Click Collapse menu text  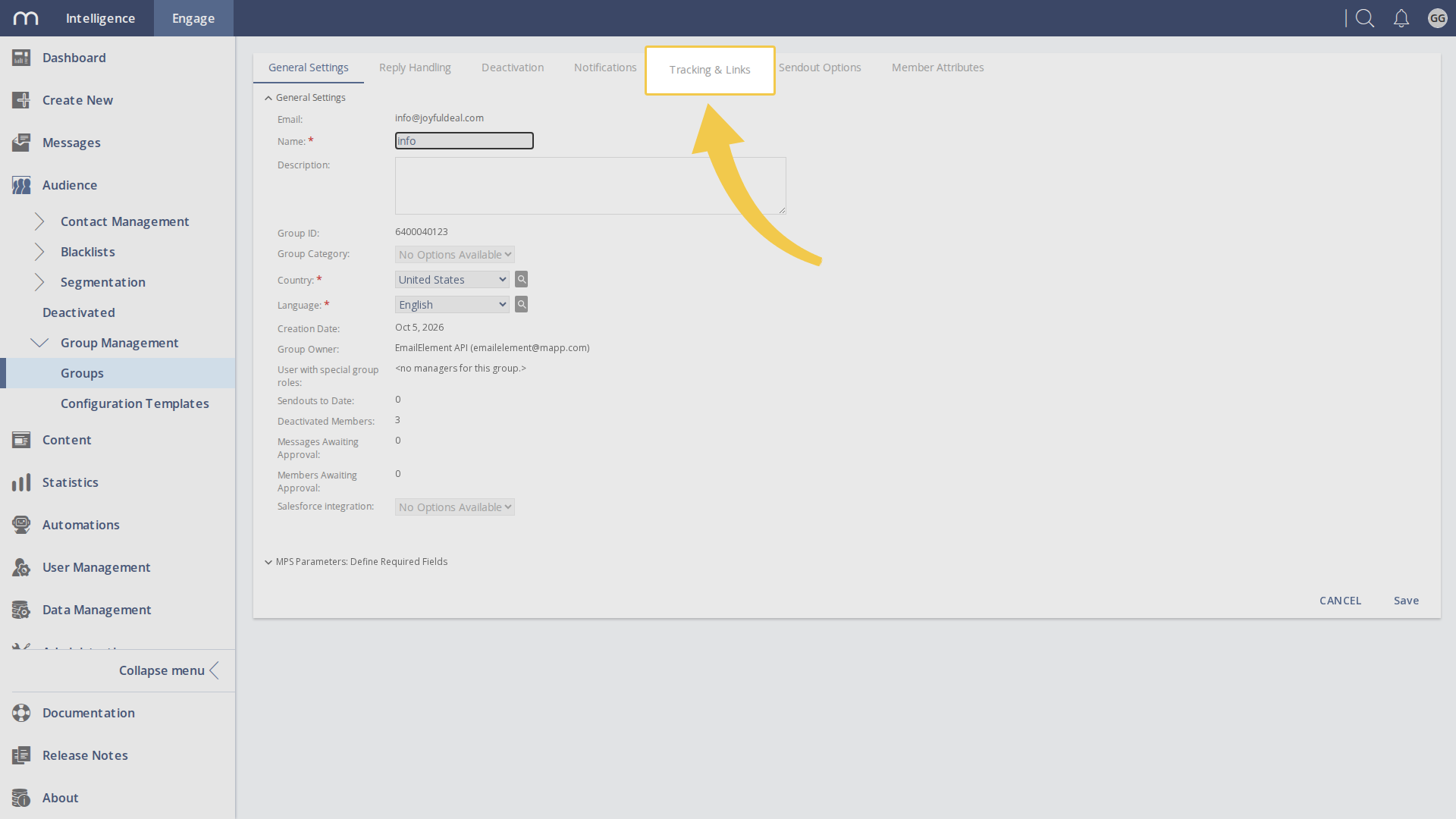point(162,670)
